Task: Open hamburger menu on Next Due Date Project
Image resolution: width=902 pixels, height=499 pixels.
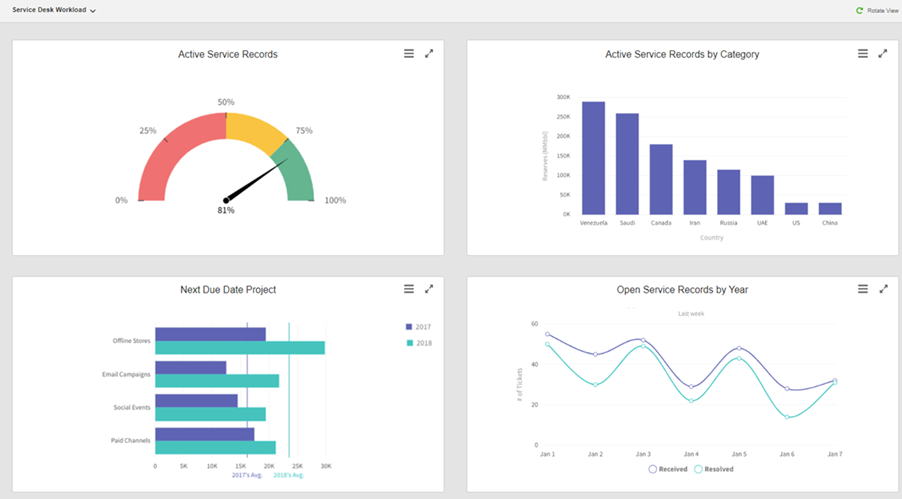Action: (409, 289)
